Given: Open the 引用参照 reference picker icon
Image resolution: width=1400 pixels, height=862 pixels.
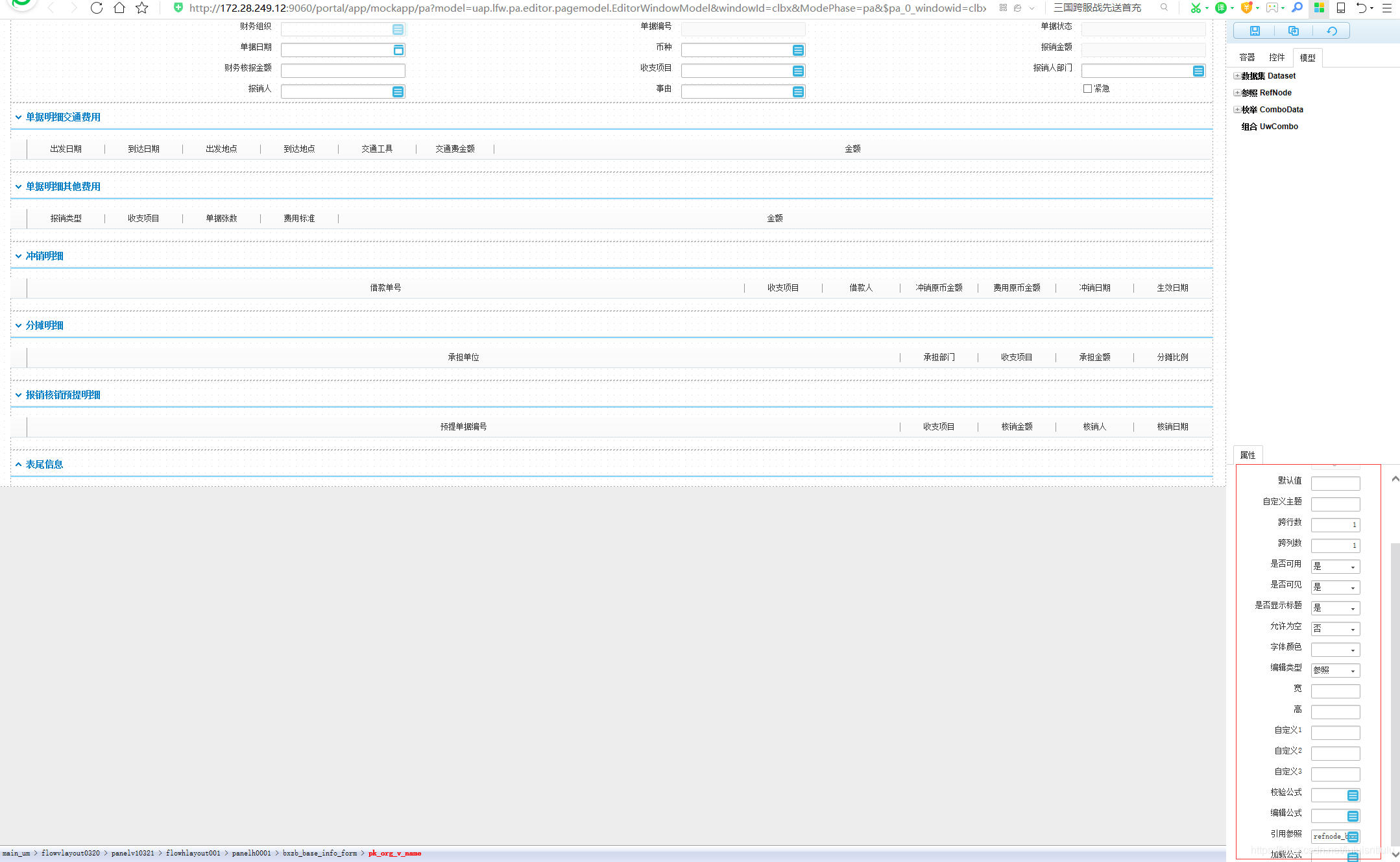Looking at the screenshot, I should (x=1353, y=837).
